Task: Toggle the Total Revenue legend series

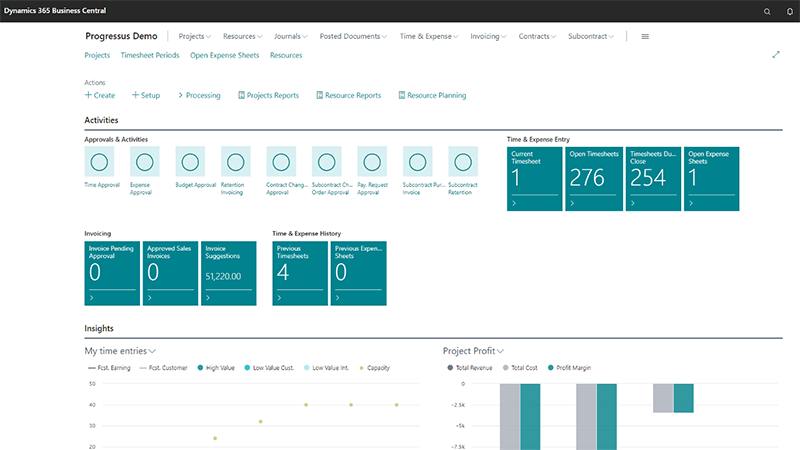Action: [470, 368]
